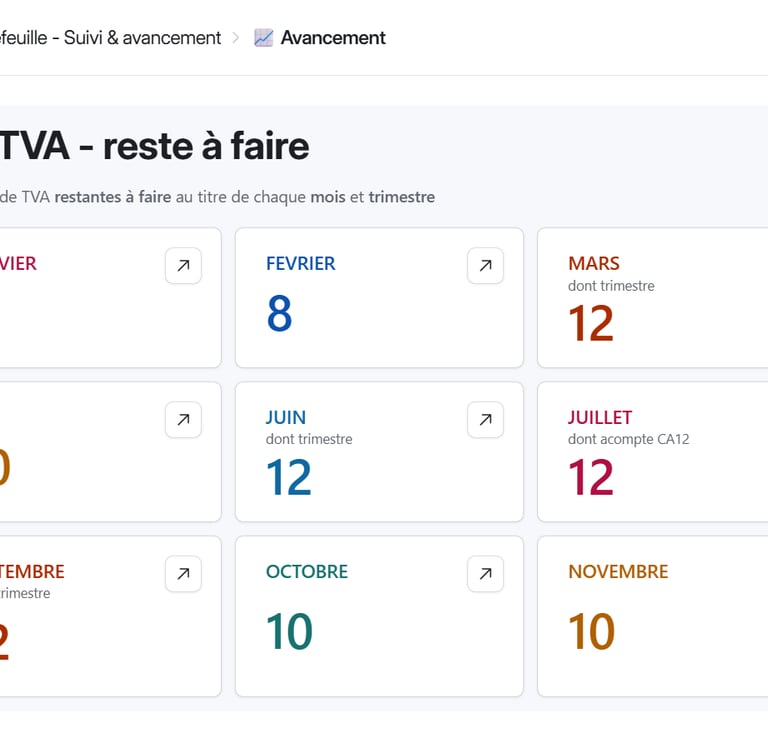Image resolution: width=768 pixels, height=743 pixels.
Task: Click the red 12 in MARS card
Action: (591, 324)
